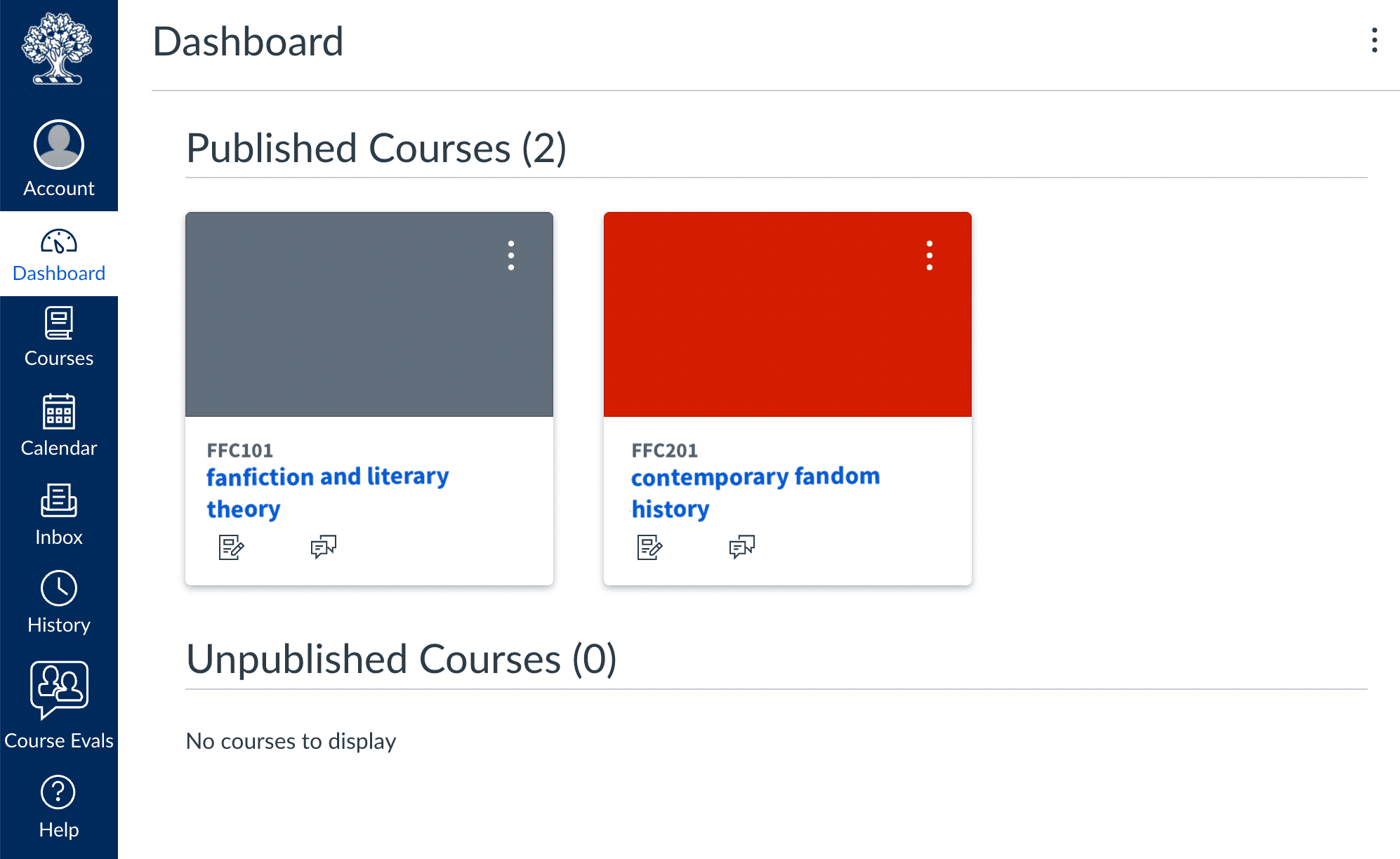Open Courses from the sidebar
The width and height of the screenshot is (1400, 859).
pyautogui.click(x=59, y=338)
